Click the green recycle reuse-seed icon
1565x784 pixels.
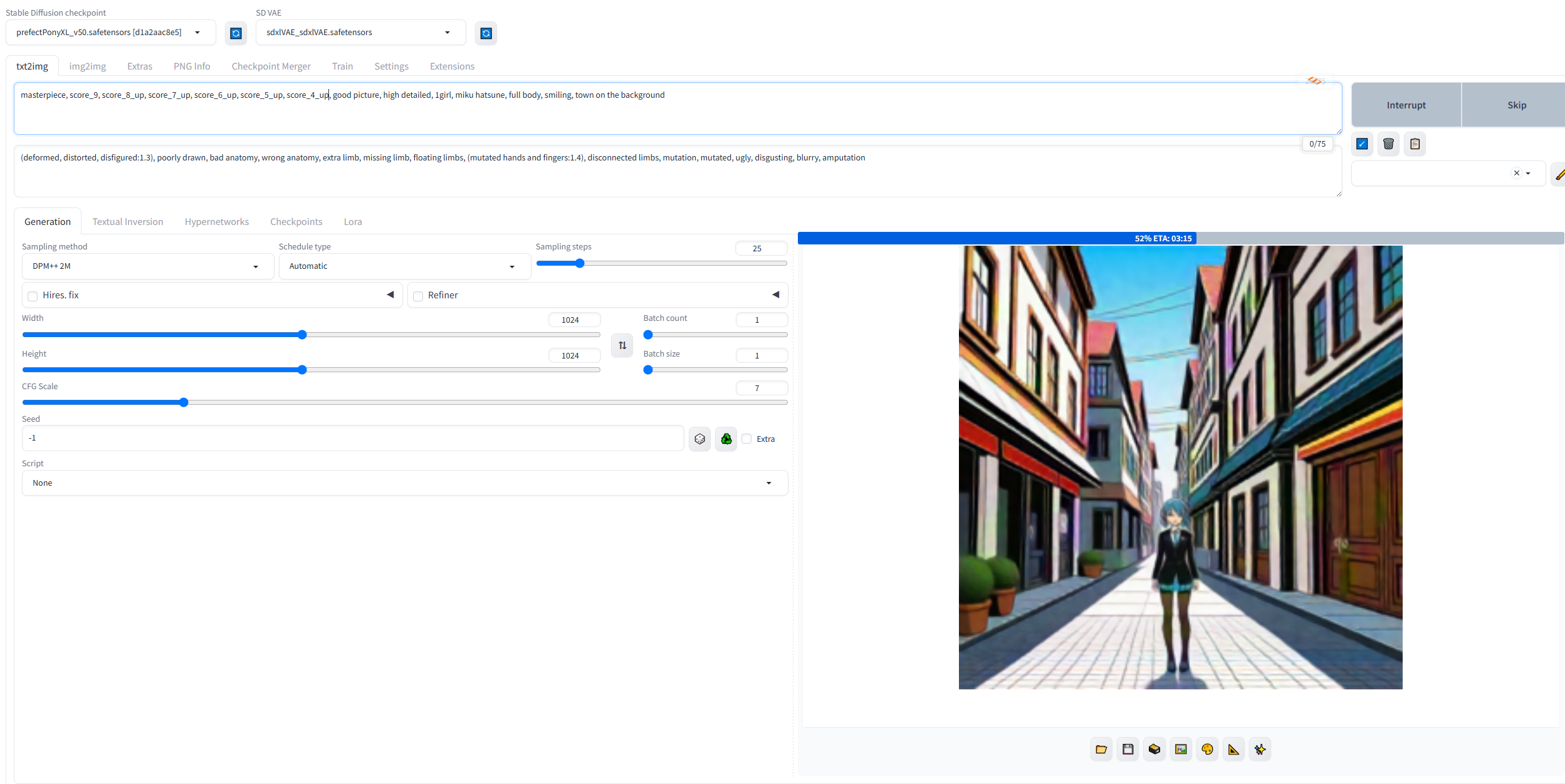pos(726,439)
